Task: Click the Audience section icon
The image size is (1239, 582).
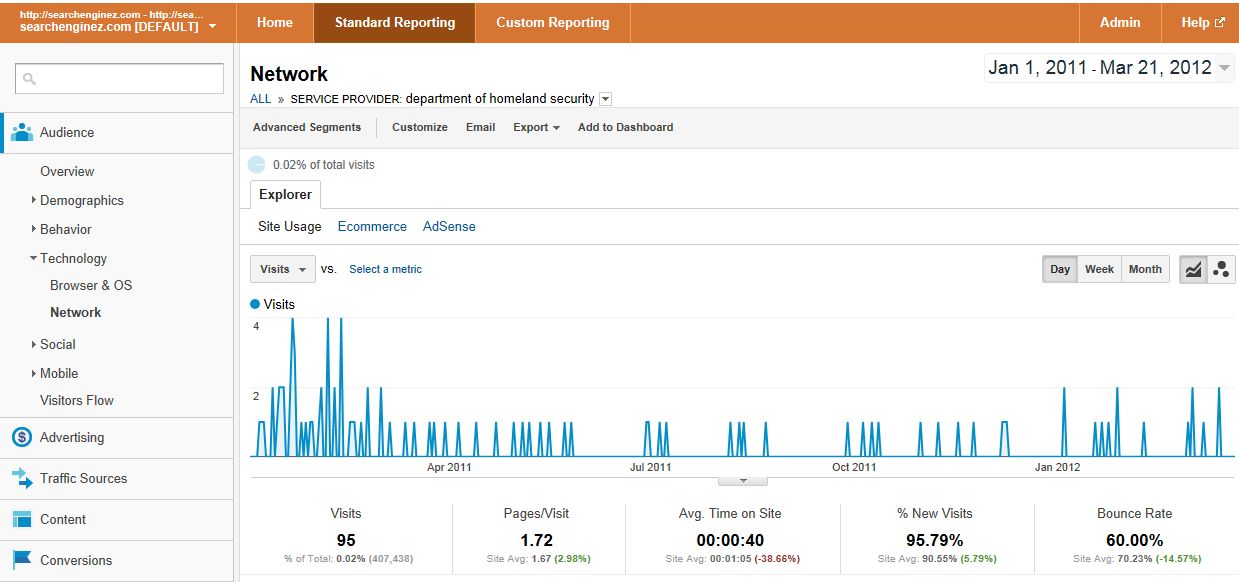Action: pos(22,132)
